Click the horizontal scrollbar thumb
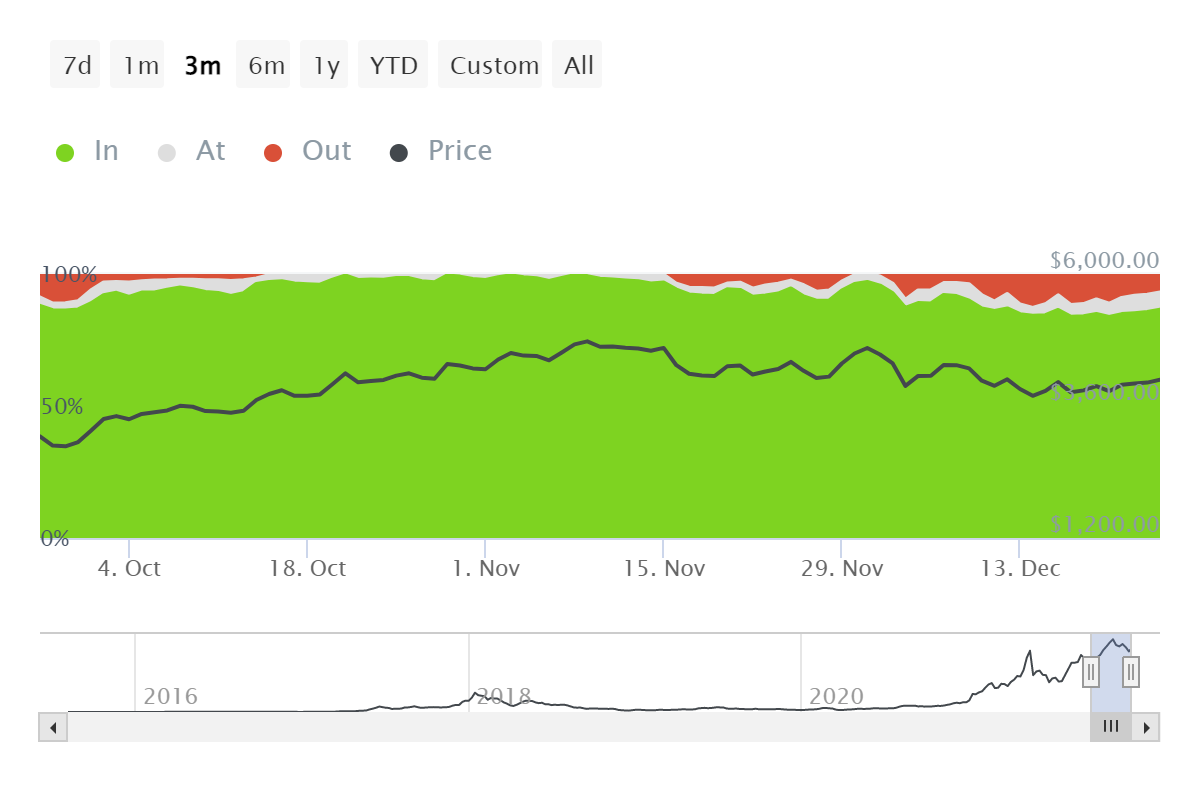The height and width of the screenshot is (800, 1200). pyautogui.click(x=1110, y=727)
